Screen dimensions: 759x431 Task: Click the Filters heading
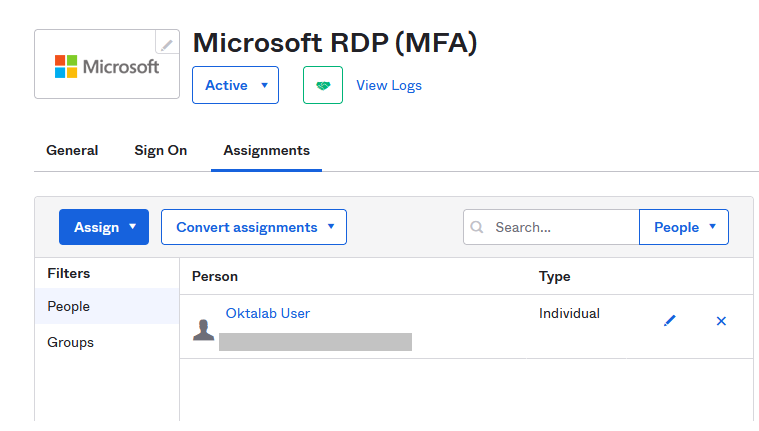69,274
